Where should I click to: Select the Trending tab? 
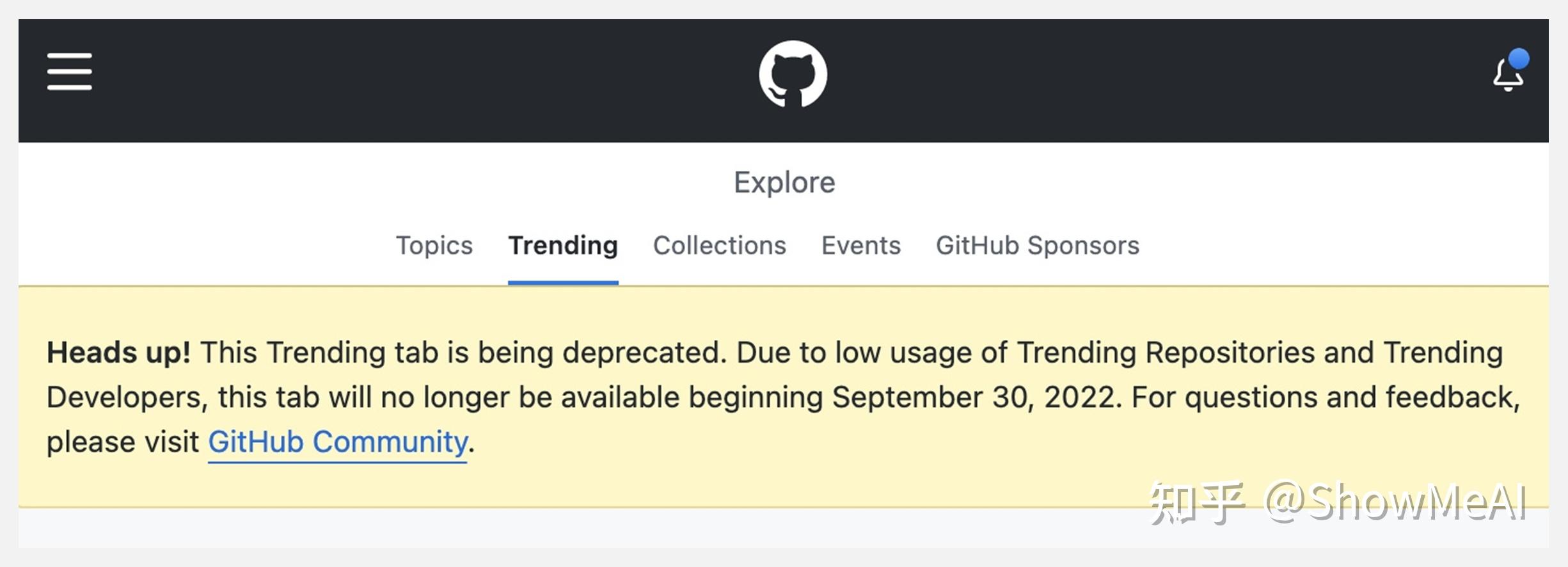[562, 245]
